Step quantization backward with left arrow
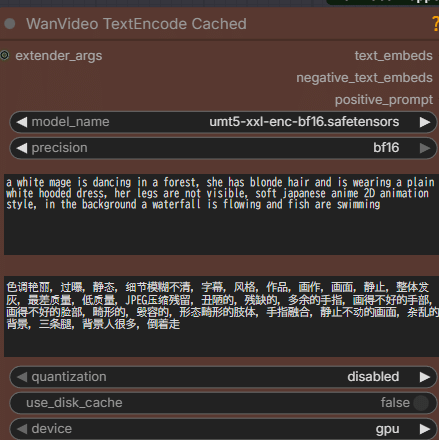The width and height of the screenshot is (439, 440). coord(22,377)
